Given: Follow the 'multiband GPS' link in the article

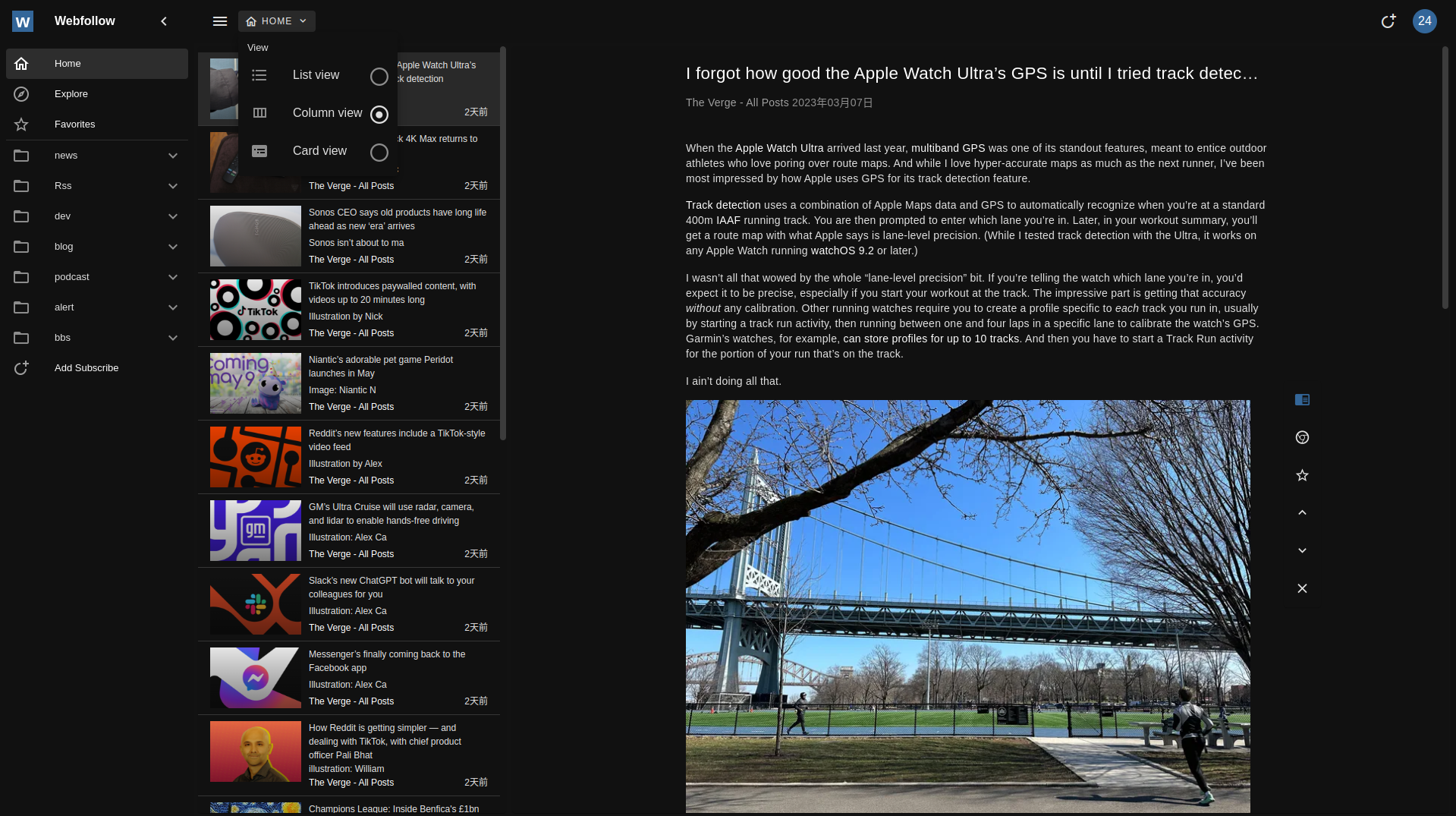Looking at the screenshot, I should point(948,148).
